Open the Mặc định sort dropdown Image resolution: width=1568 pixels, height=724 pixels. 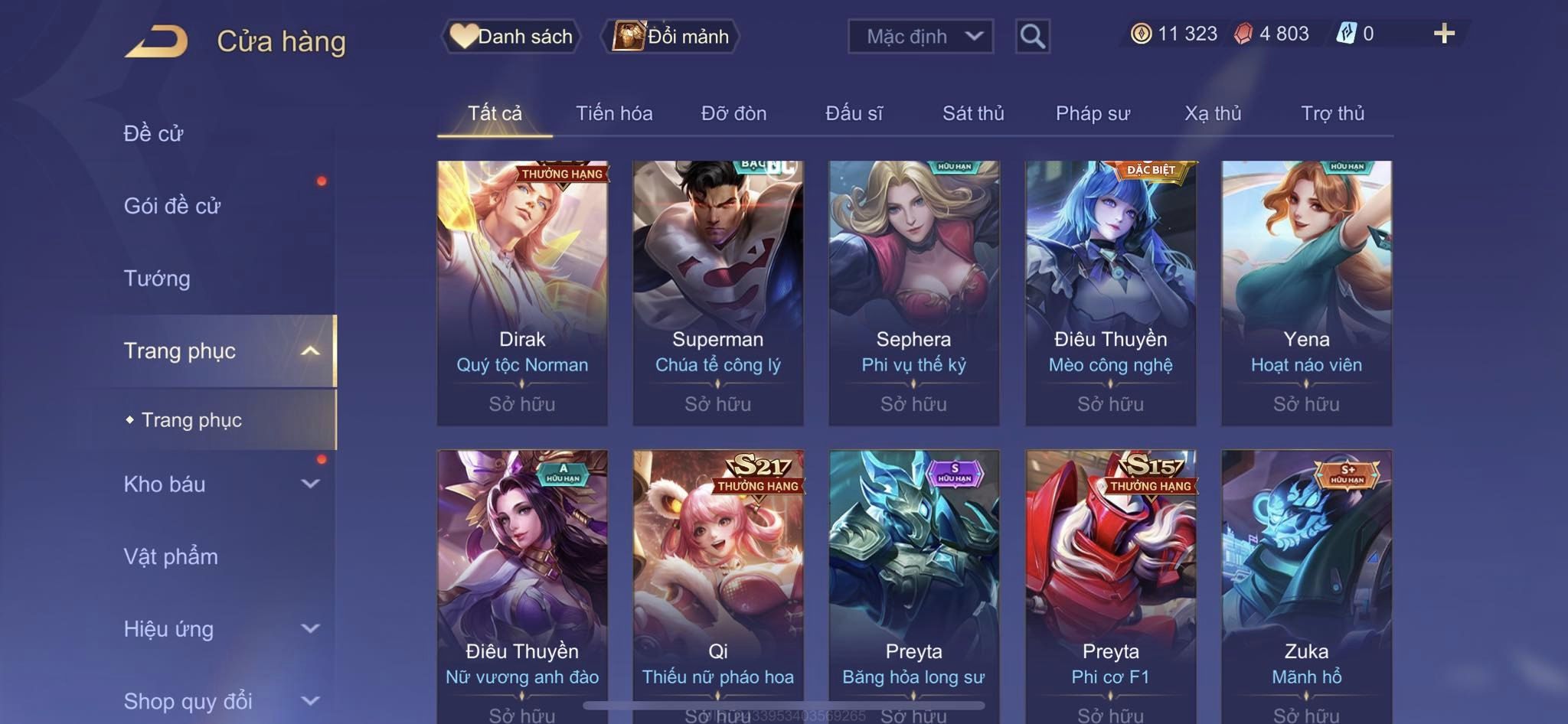click(920, 36)
